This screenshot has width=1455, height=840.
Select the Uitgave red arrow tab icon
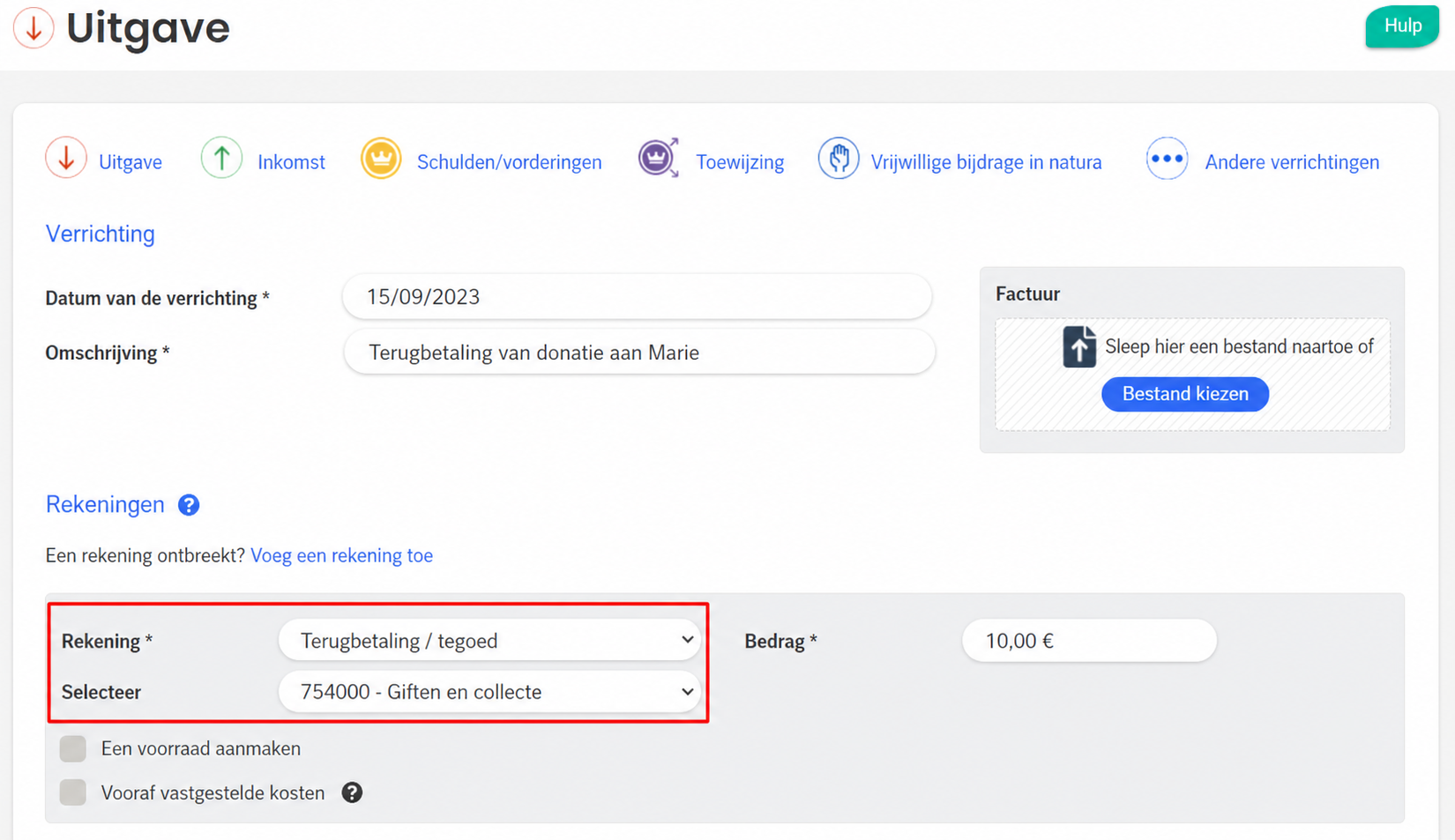(x=66, y=159)
